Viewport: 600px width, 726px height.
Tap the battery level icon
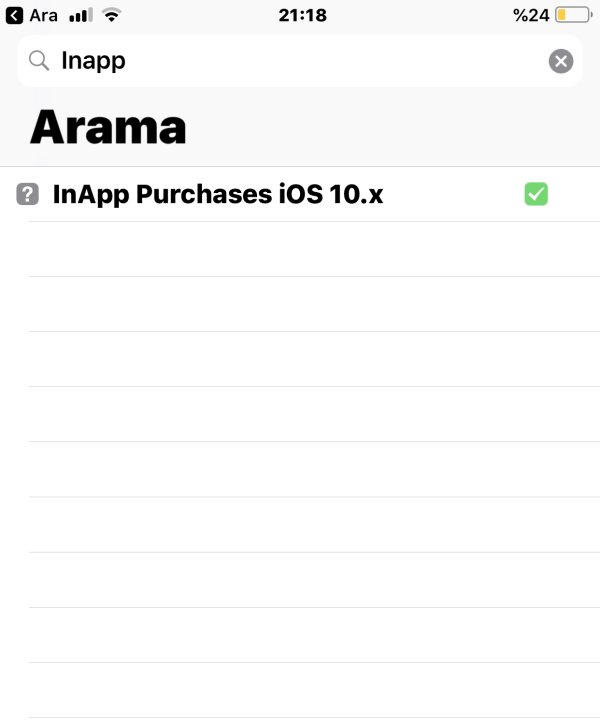coord(574,15)
